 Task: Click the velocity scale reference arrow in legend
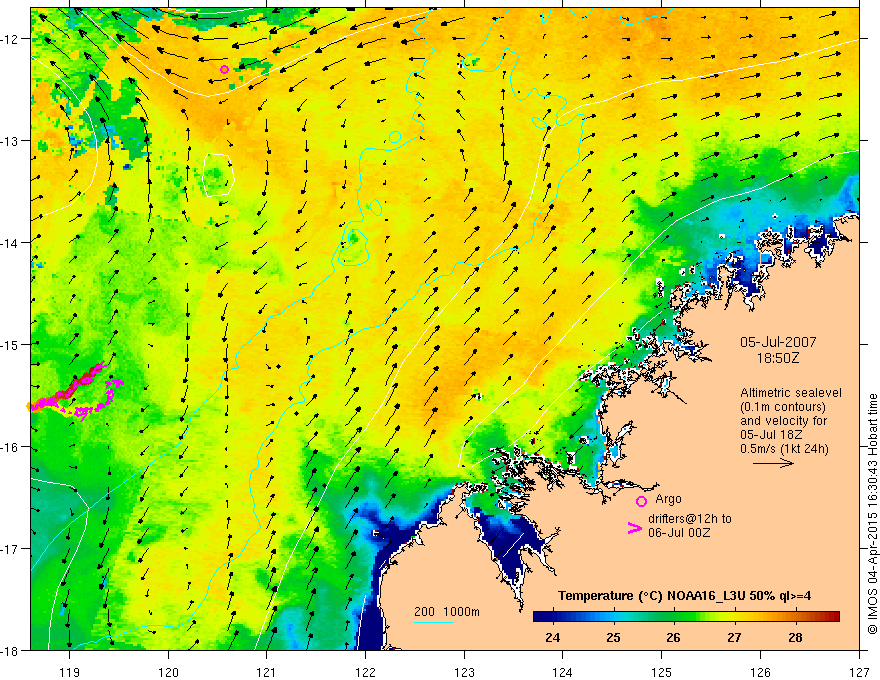773,463
